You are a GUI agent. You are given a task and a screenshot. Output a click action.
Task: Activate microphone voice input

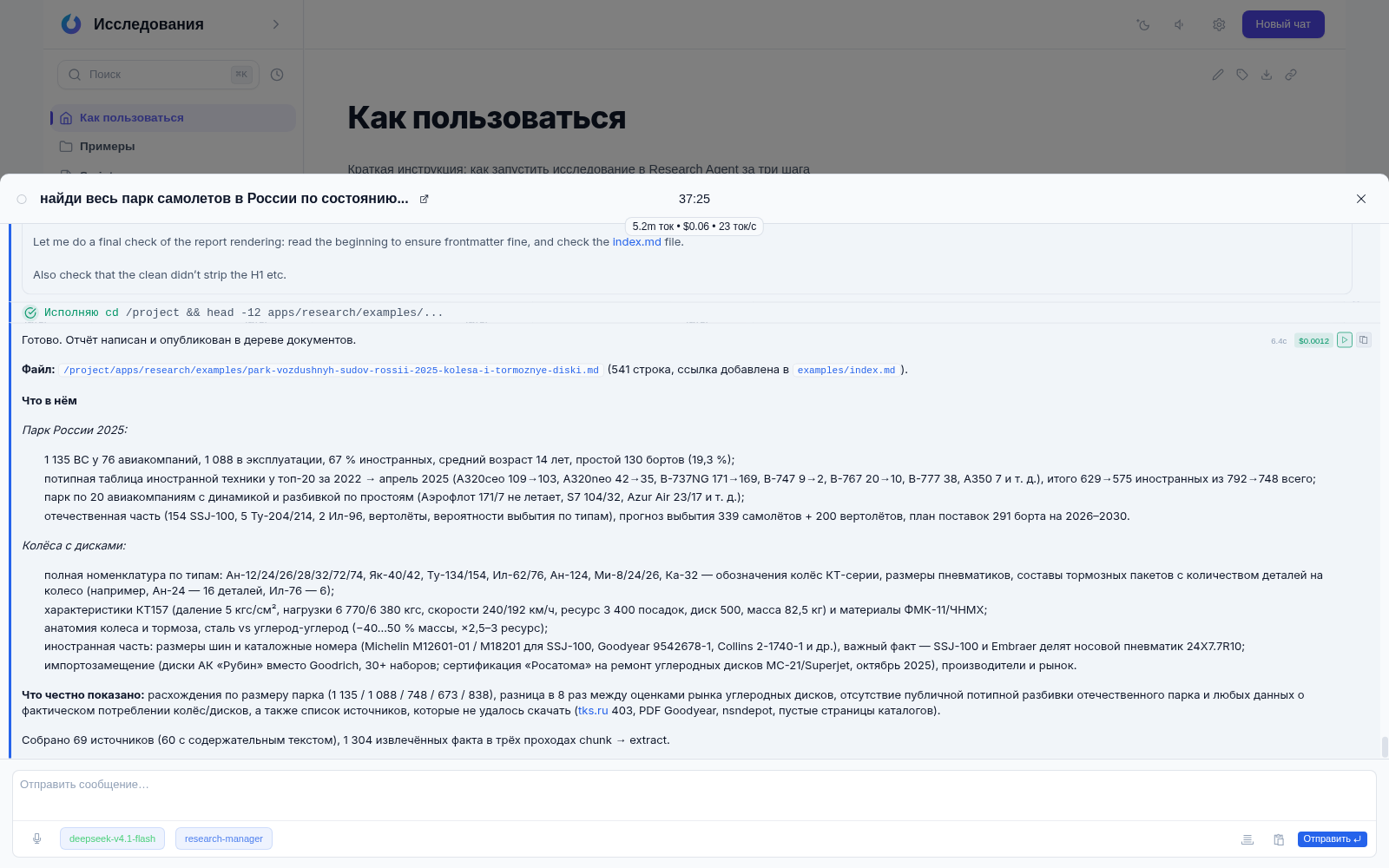[36, 838]
